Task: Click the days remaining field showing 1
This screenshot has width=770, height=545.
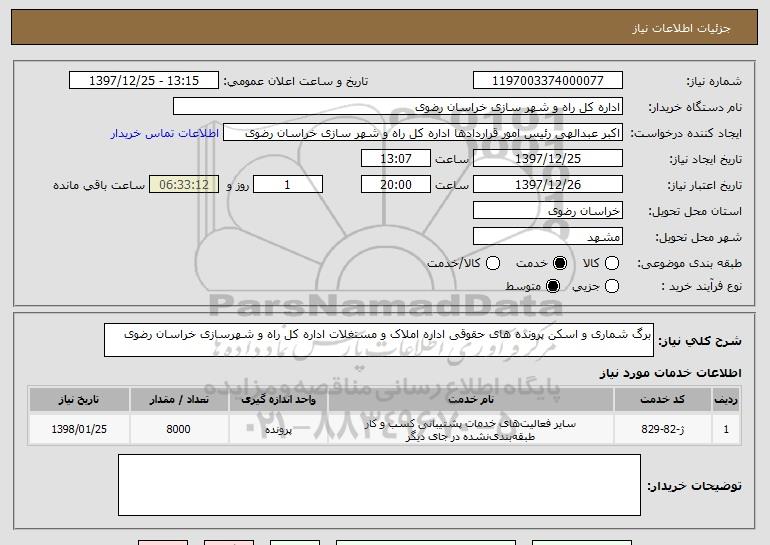Action: click(x=288, y=185)
